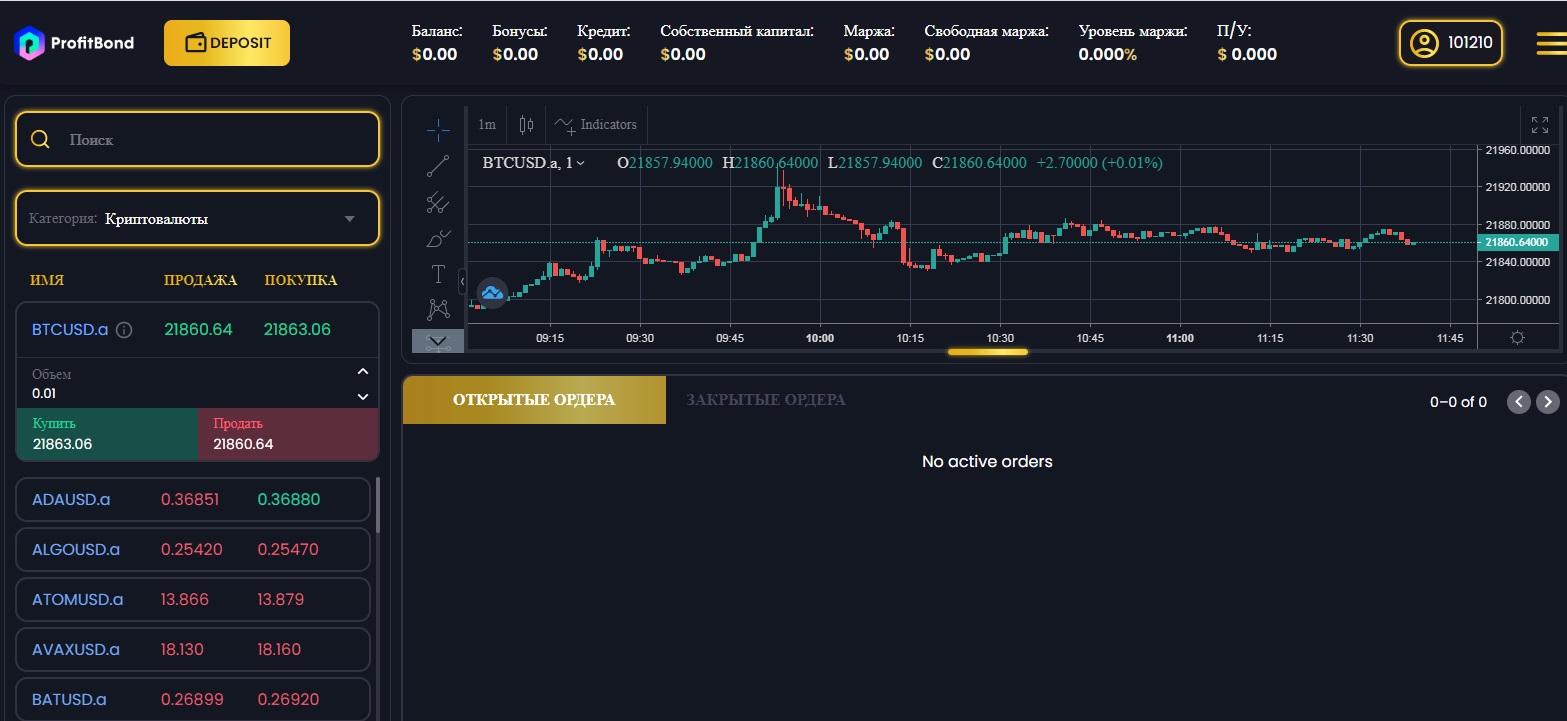Screen dimensions: 1567x721
Task: Select the ATOMUSD.a instrument row
Action: click(x=193, y=599)
